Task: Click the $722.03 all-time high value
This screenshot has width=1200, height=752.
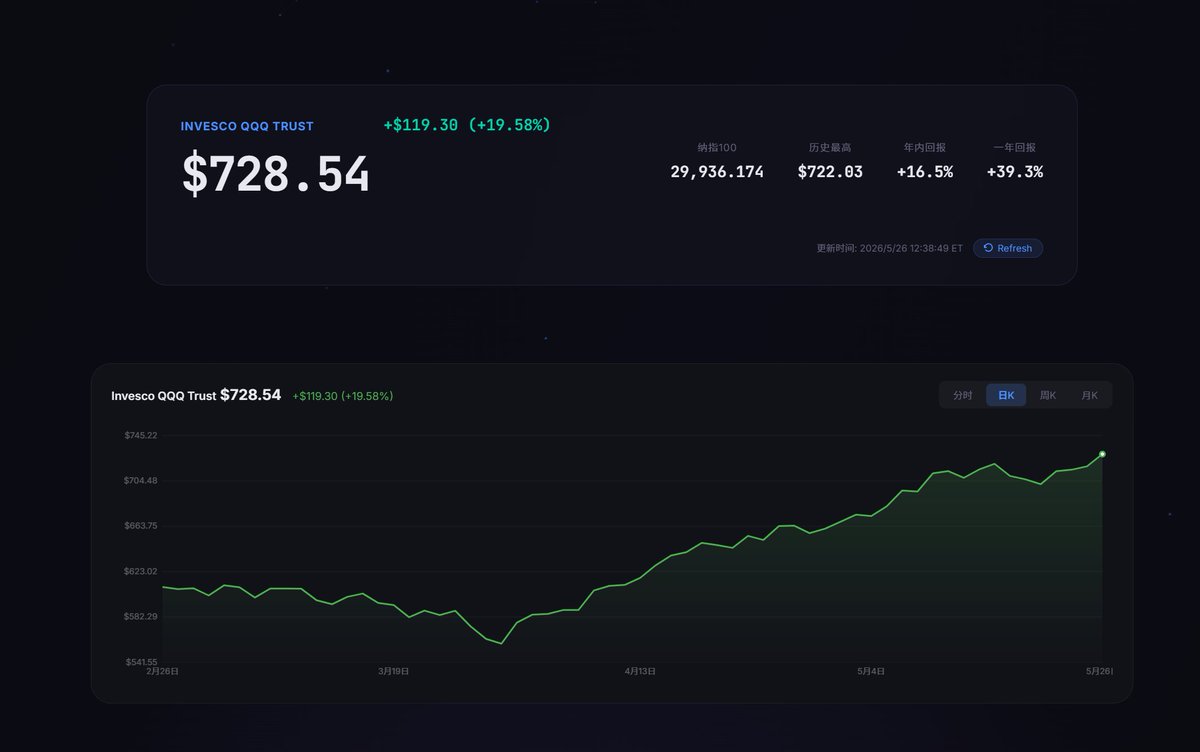Action: [830, 172]
